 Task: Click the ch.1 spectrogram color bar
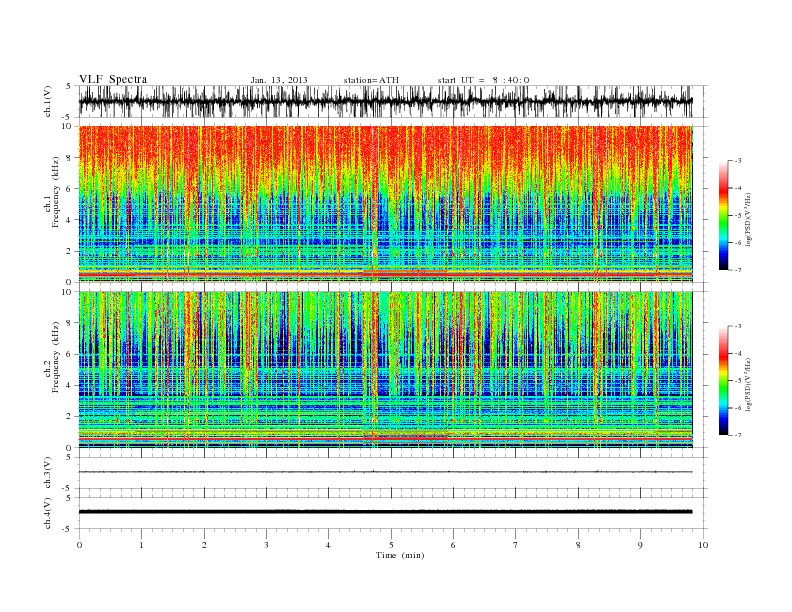[x=723, y=215]
